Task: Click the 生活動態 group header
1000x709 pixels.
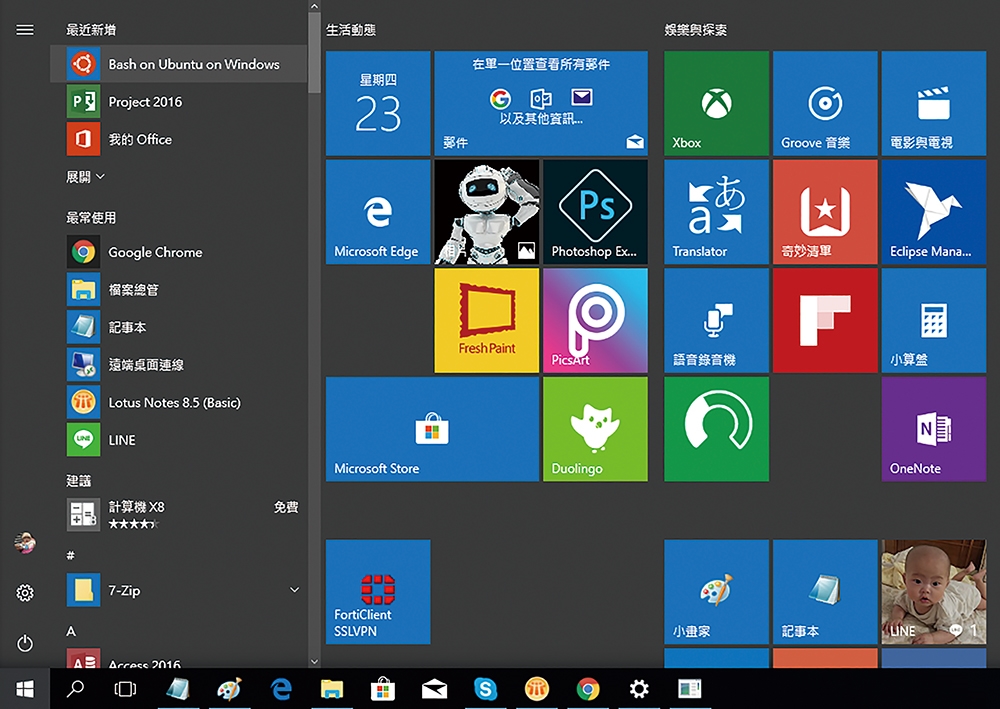Action: point(351,30)
